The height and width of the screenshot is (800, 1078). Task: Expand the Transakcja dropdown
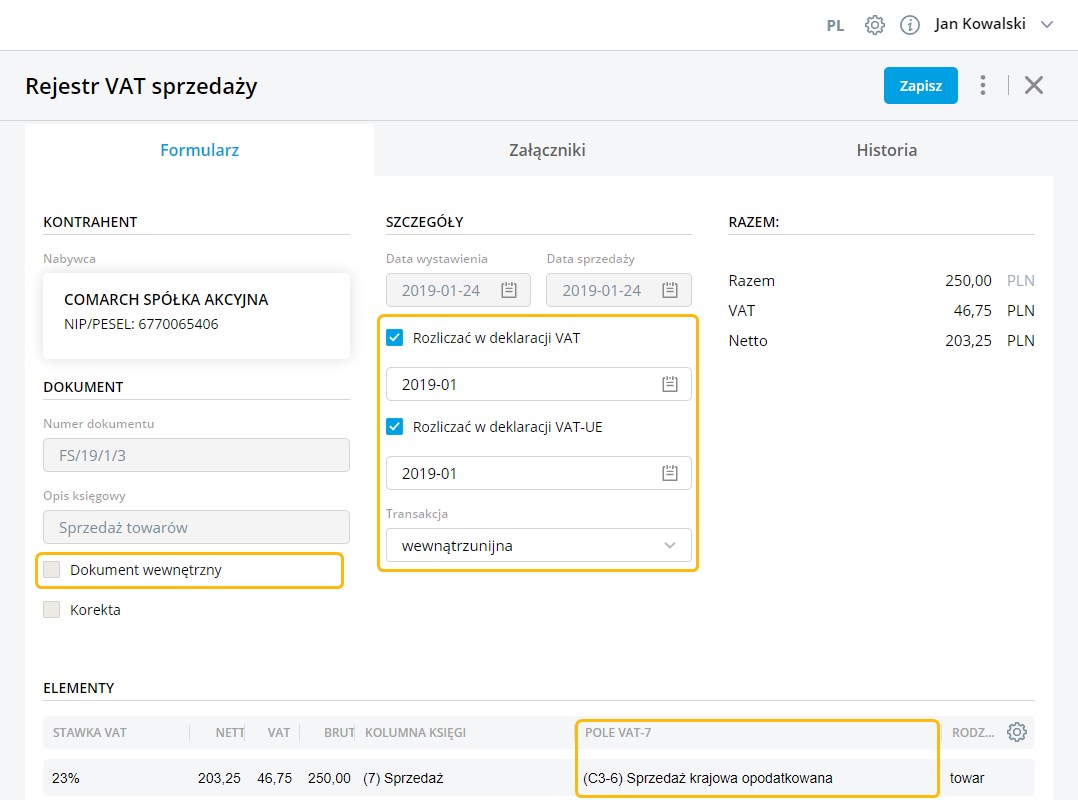[x=538, y=546]
